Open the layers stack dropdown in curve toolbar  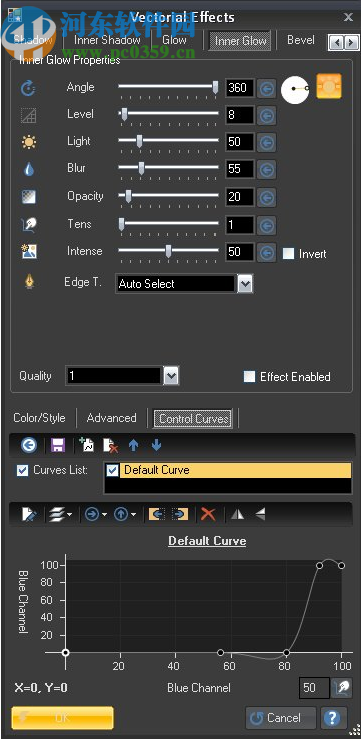[60, 514]
